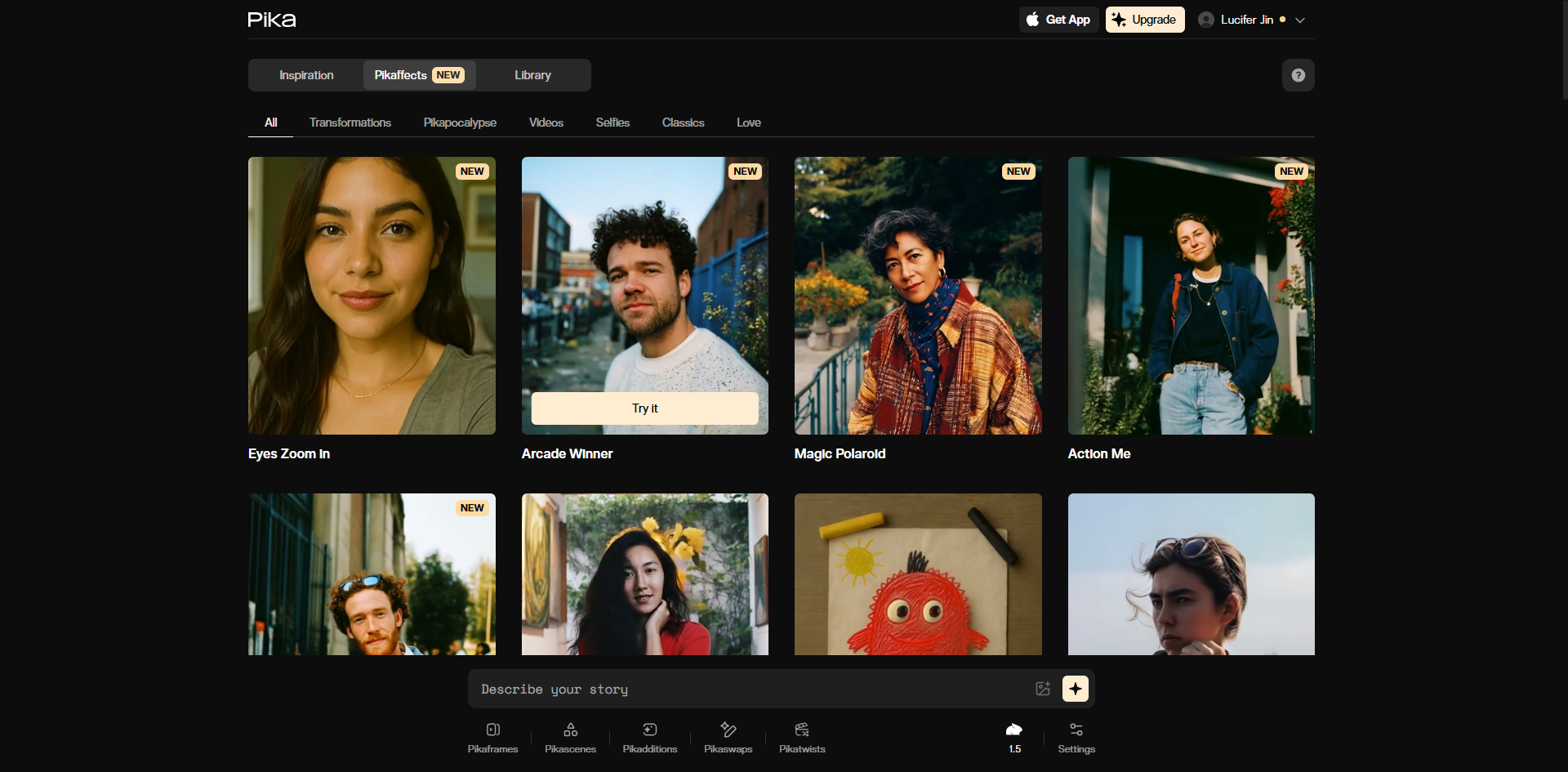
Task: Open the Magic Polaroid effect thumbnail
Action: (918, 296)
